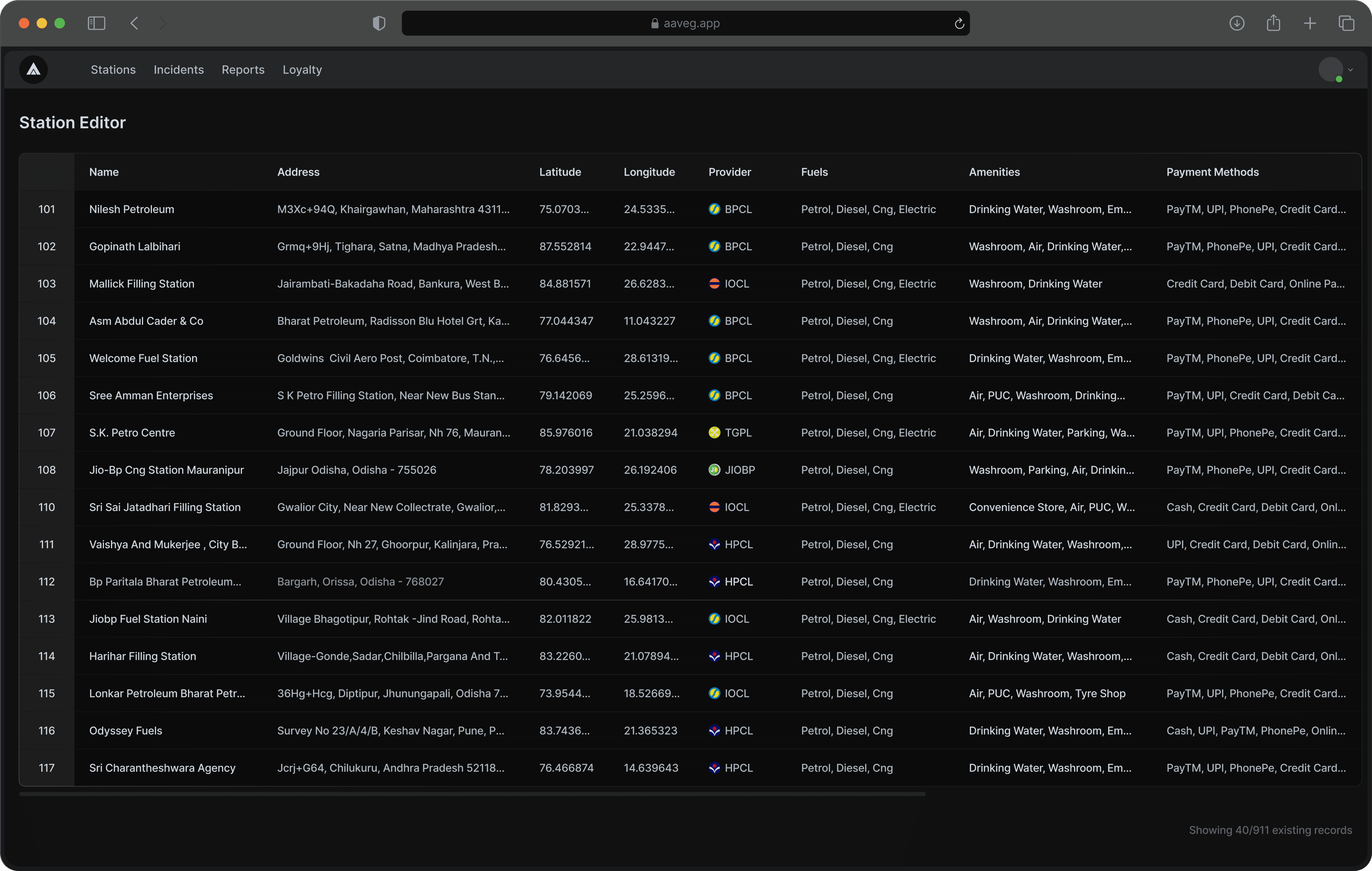Image resolution: width=1372 pixels, height=871 pixels.
Task: Reload the page with the refresh icon
Action: tap(959, 23)
